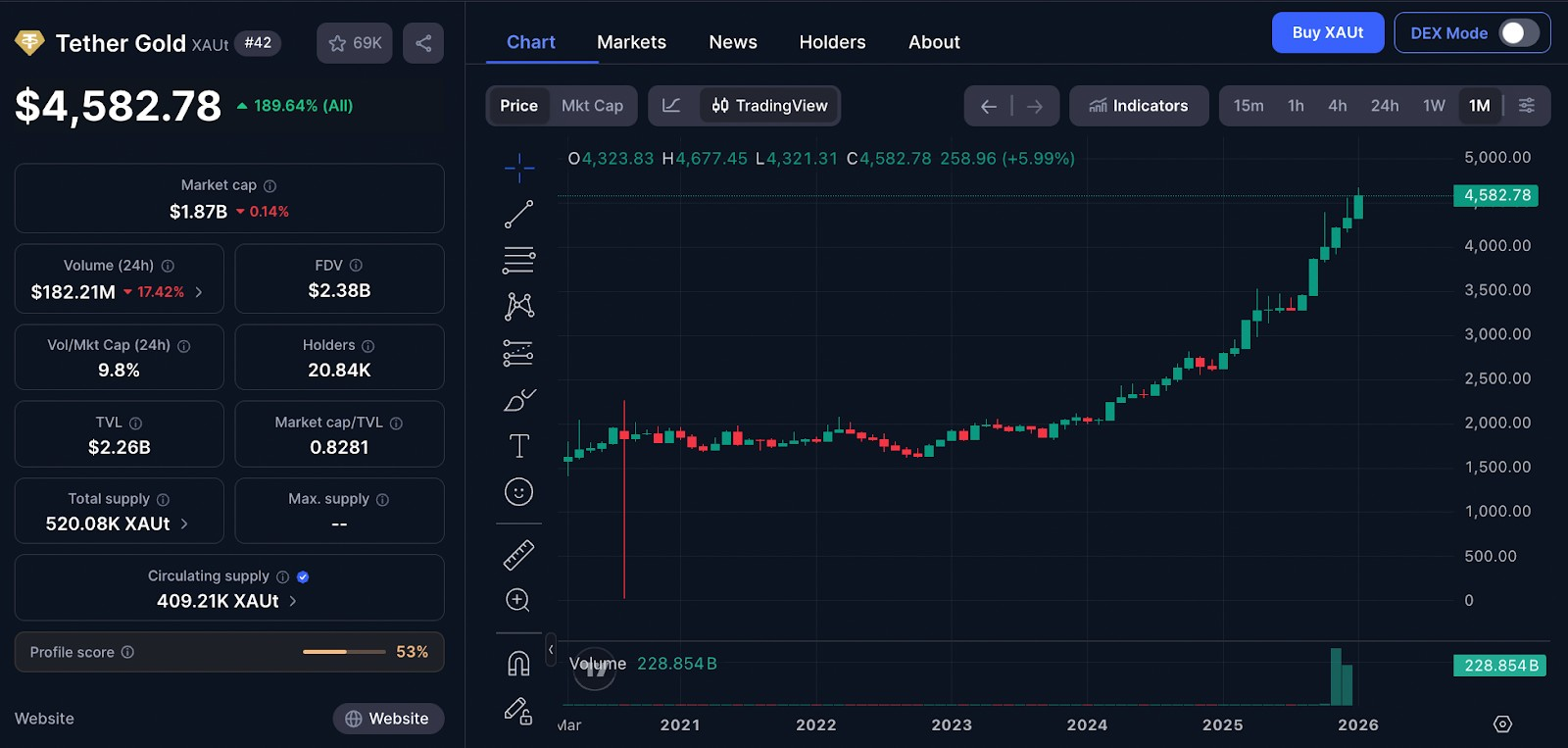The image size is (1568, 748).
Task: Click the Profile score progress bar
Action: [344, 652]
